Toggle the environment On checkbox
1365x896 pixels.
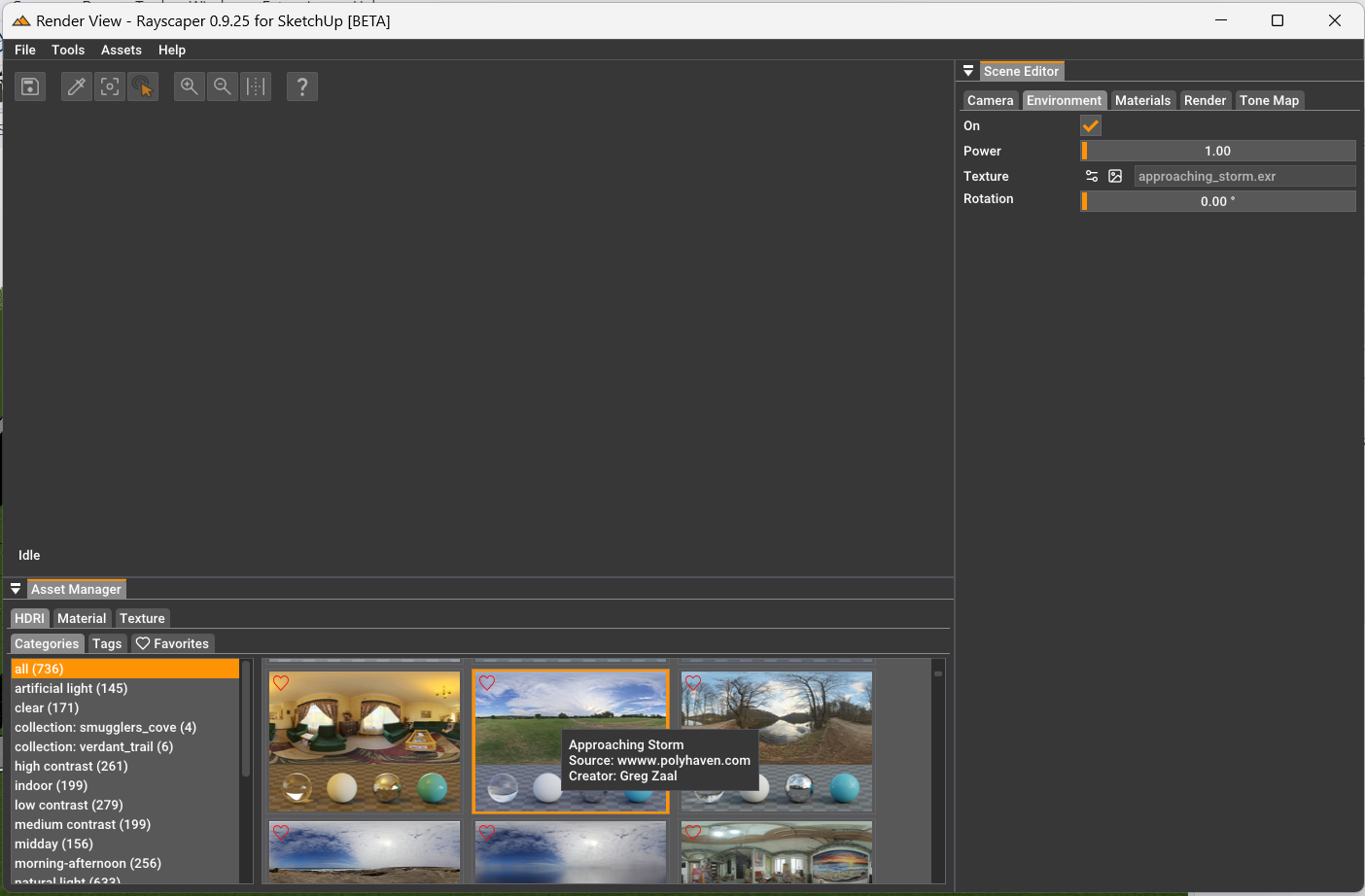coord(1091,125)
